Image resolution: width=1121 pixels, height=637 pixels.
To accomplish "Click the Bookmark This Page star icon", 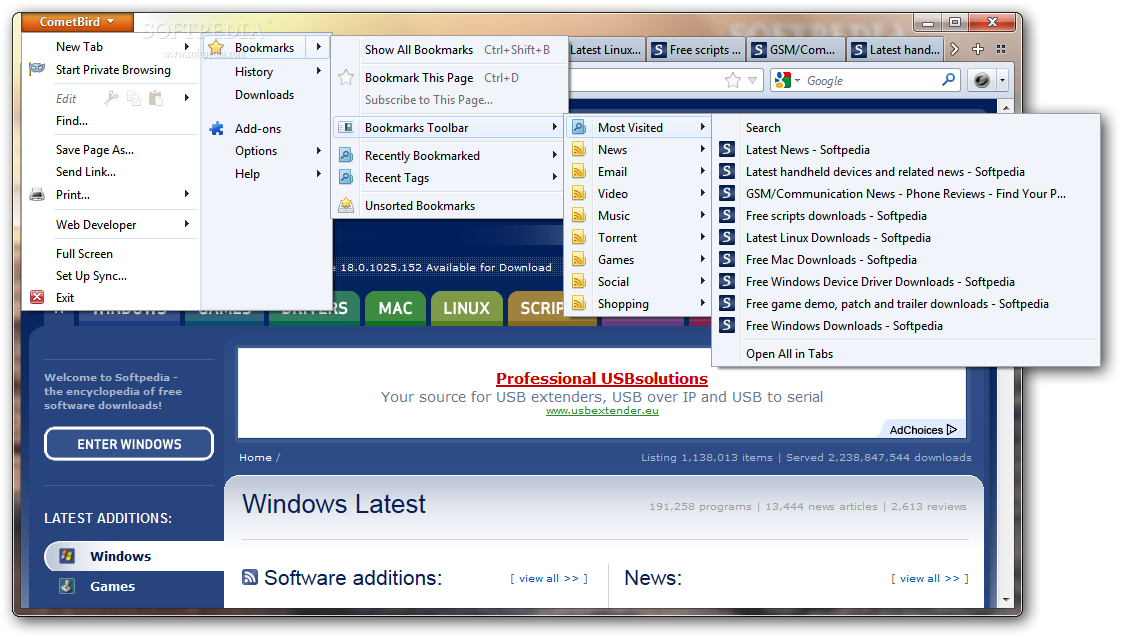I will tap(346, 77).
